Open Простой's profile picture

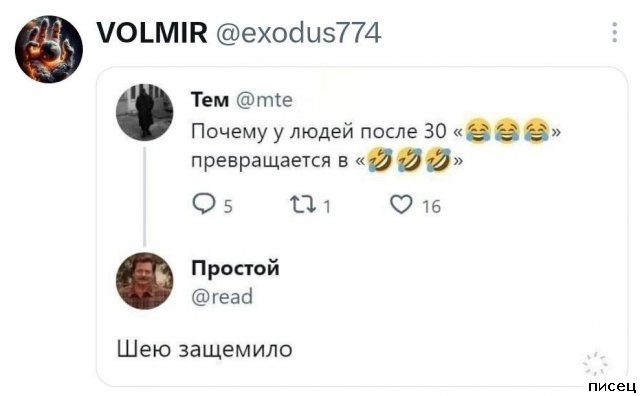pyautogui.click(x=144, y=281)
